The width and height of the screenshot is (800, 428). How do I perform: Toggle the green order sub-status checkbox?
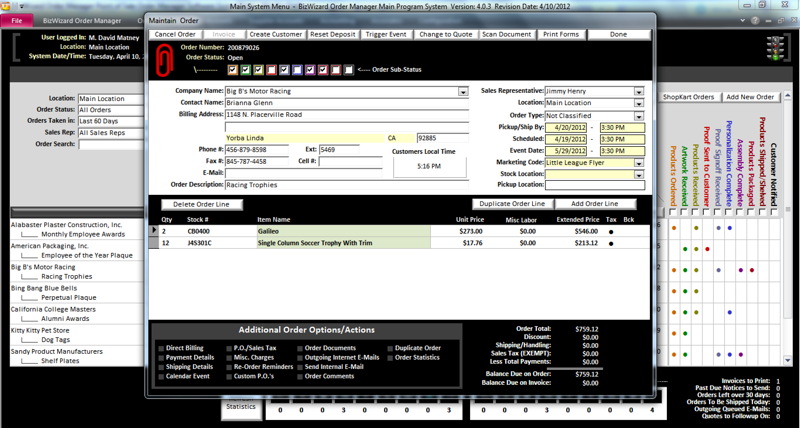246,70
